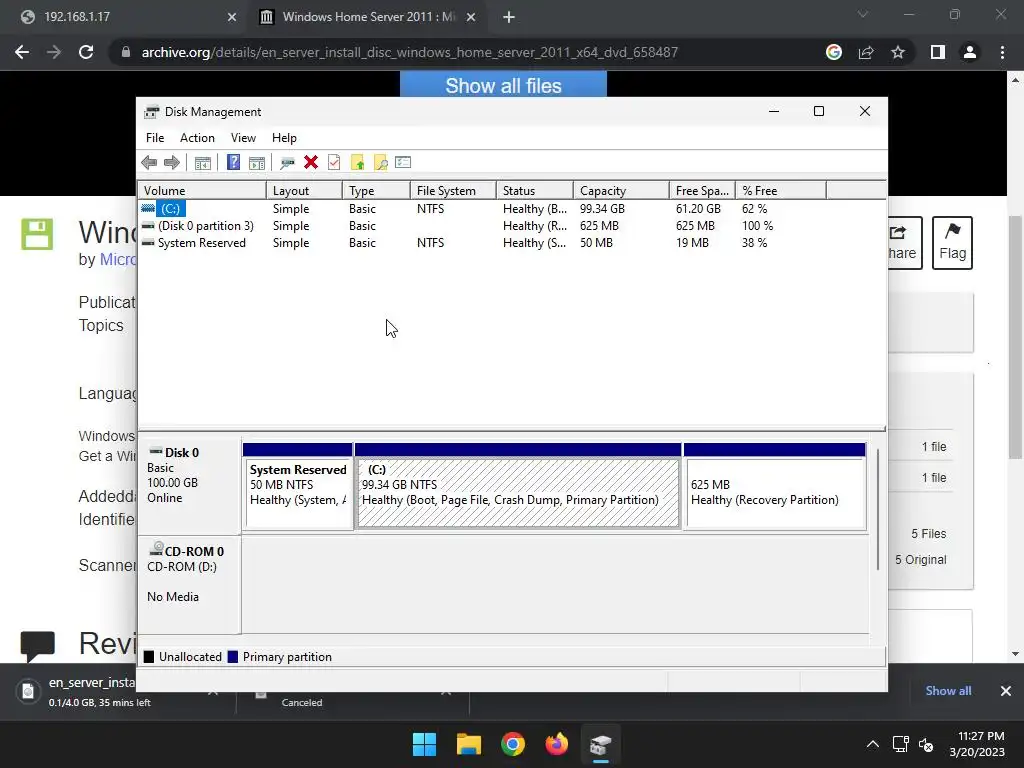Image resolution: width=1024 pixels, height=768 pixels.
Task: Click the Capacity column header
Action: pyautogui.click(x=621, y=191)
